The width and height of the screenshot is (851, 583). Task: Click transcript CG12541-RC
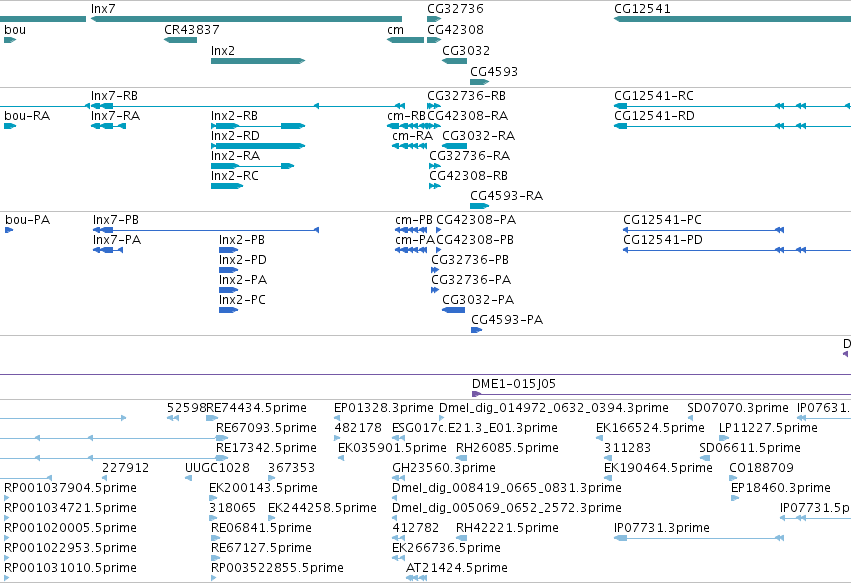(x=732, y=106)
